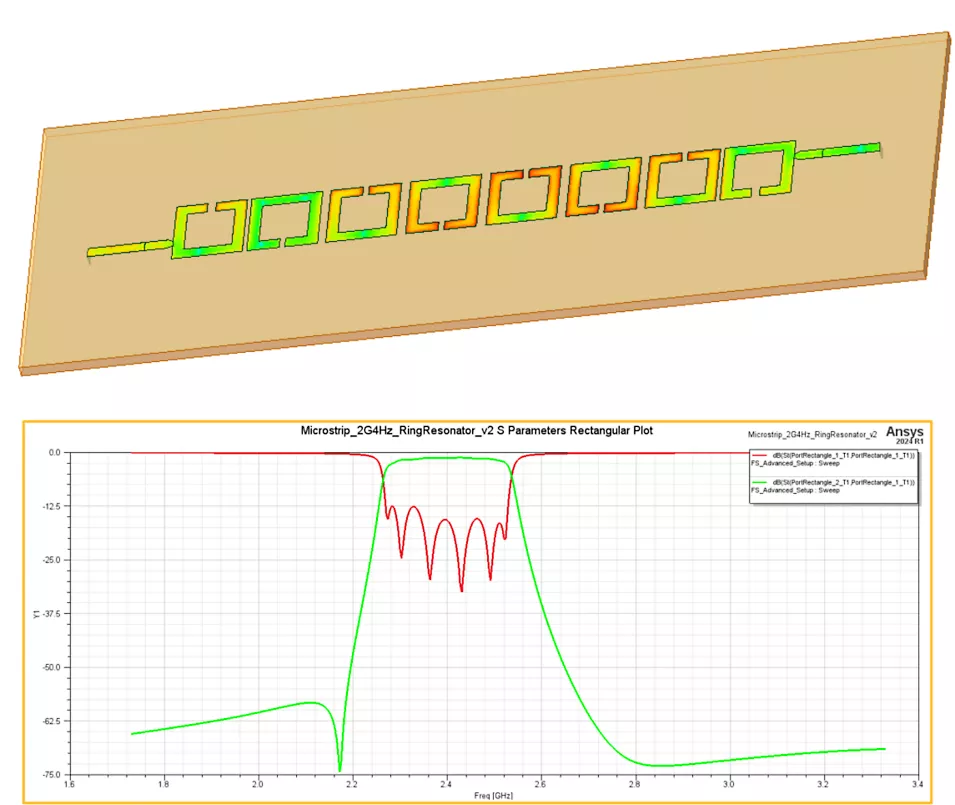955x805 pixels.
Task: Click the Ansys logo in the plot corner
Action: tap(903, 433)
